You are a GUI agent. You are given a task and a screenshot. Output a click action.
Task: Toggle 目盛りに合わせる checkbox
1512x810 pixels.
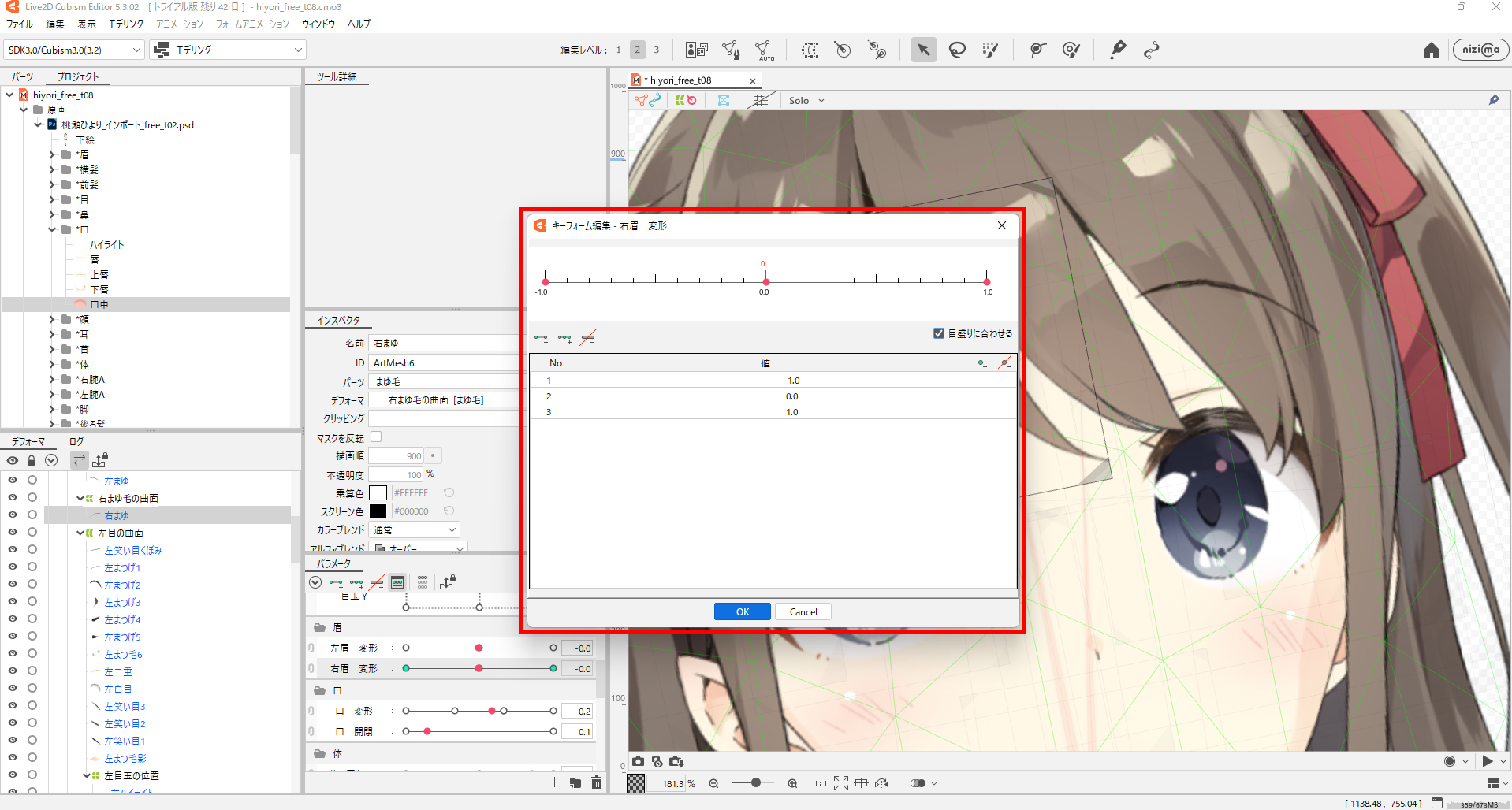(x=939, y=333)
